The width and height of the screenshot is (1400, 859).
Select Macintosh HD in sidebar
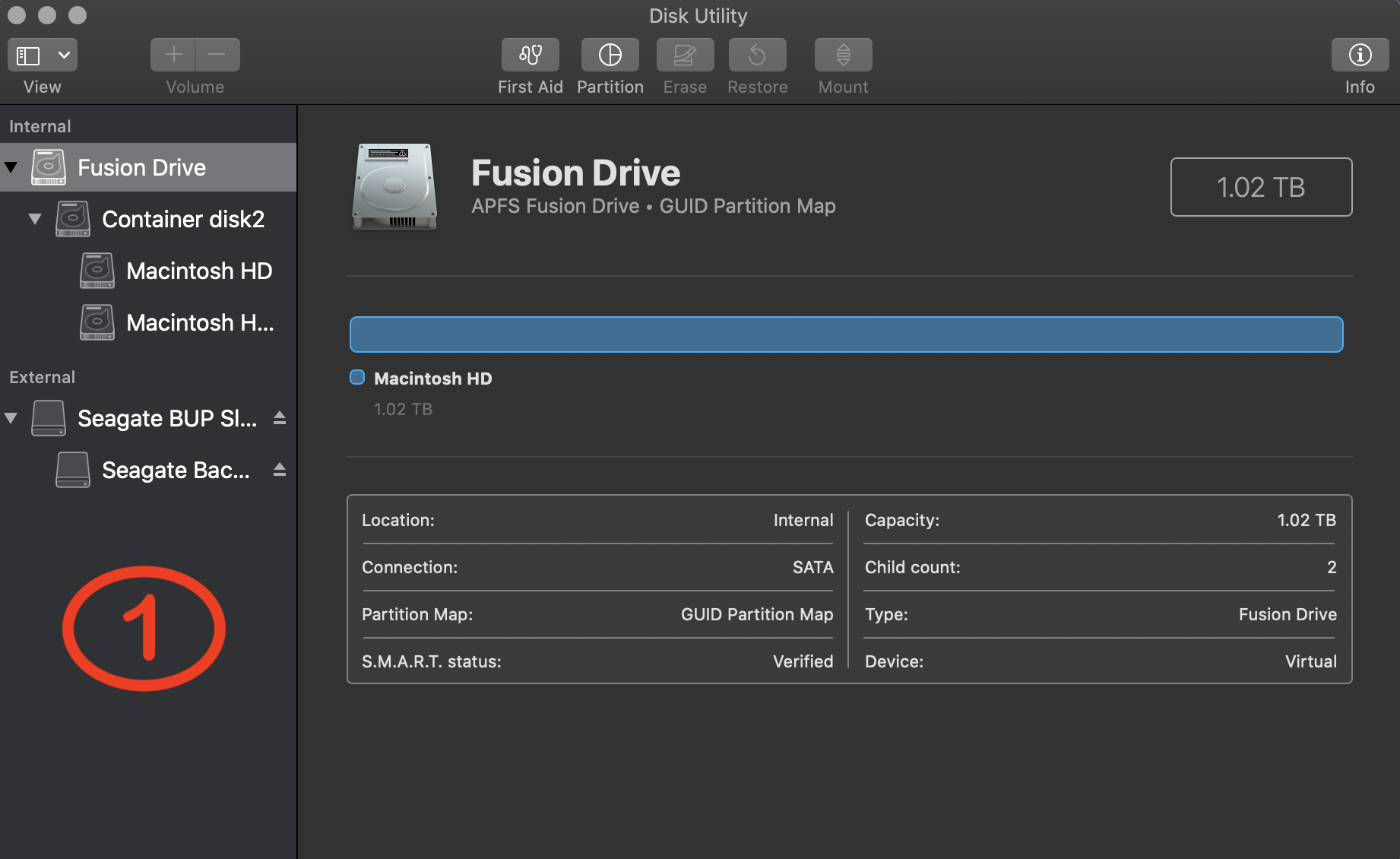(198, 271)
